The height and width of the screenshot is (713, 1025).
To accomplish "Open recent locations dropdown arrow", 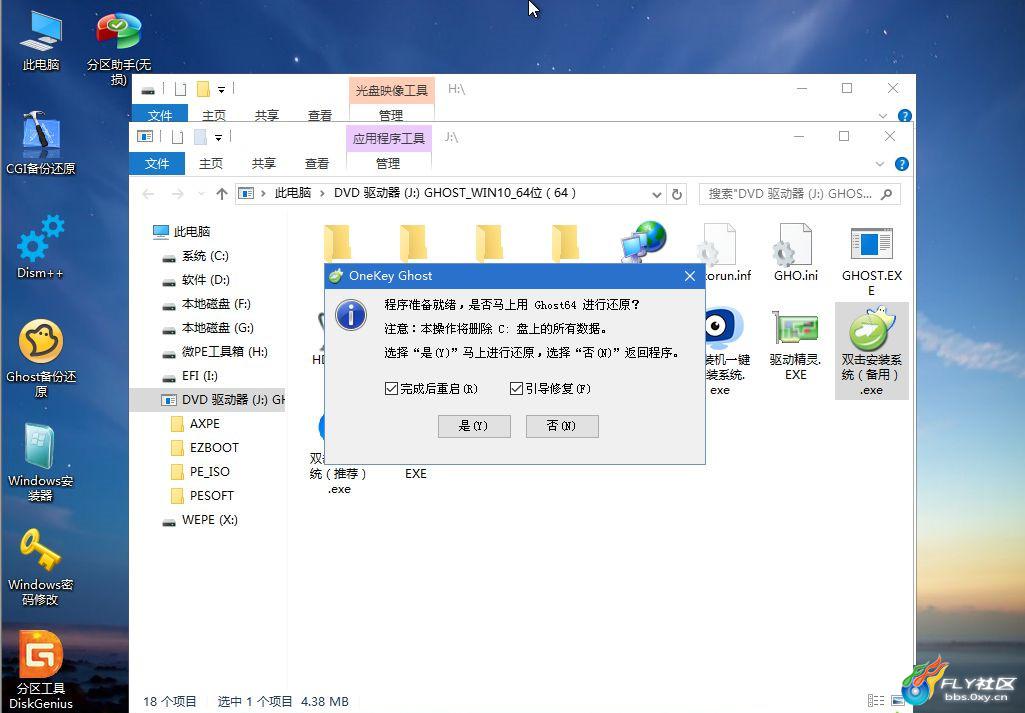I will click(x=201, y=194).
